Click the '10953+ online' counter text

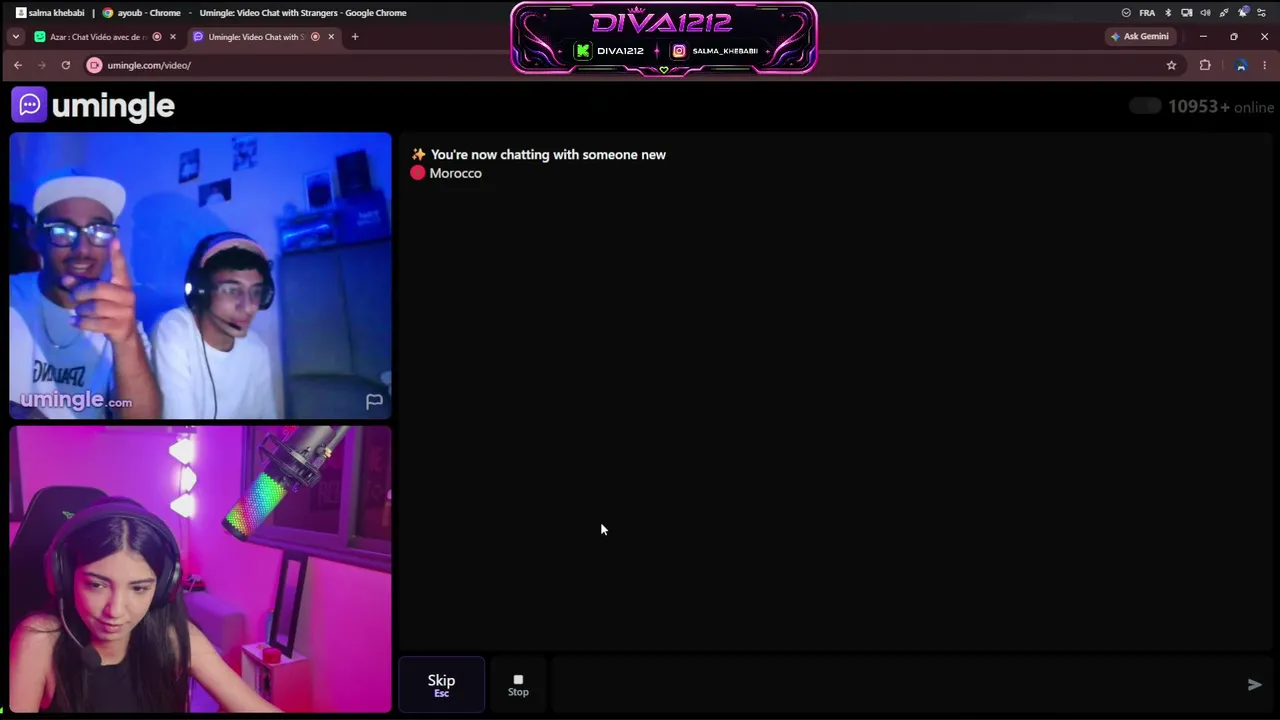(1221, 107)
